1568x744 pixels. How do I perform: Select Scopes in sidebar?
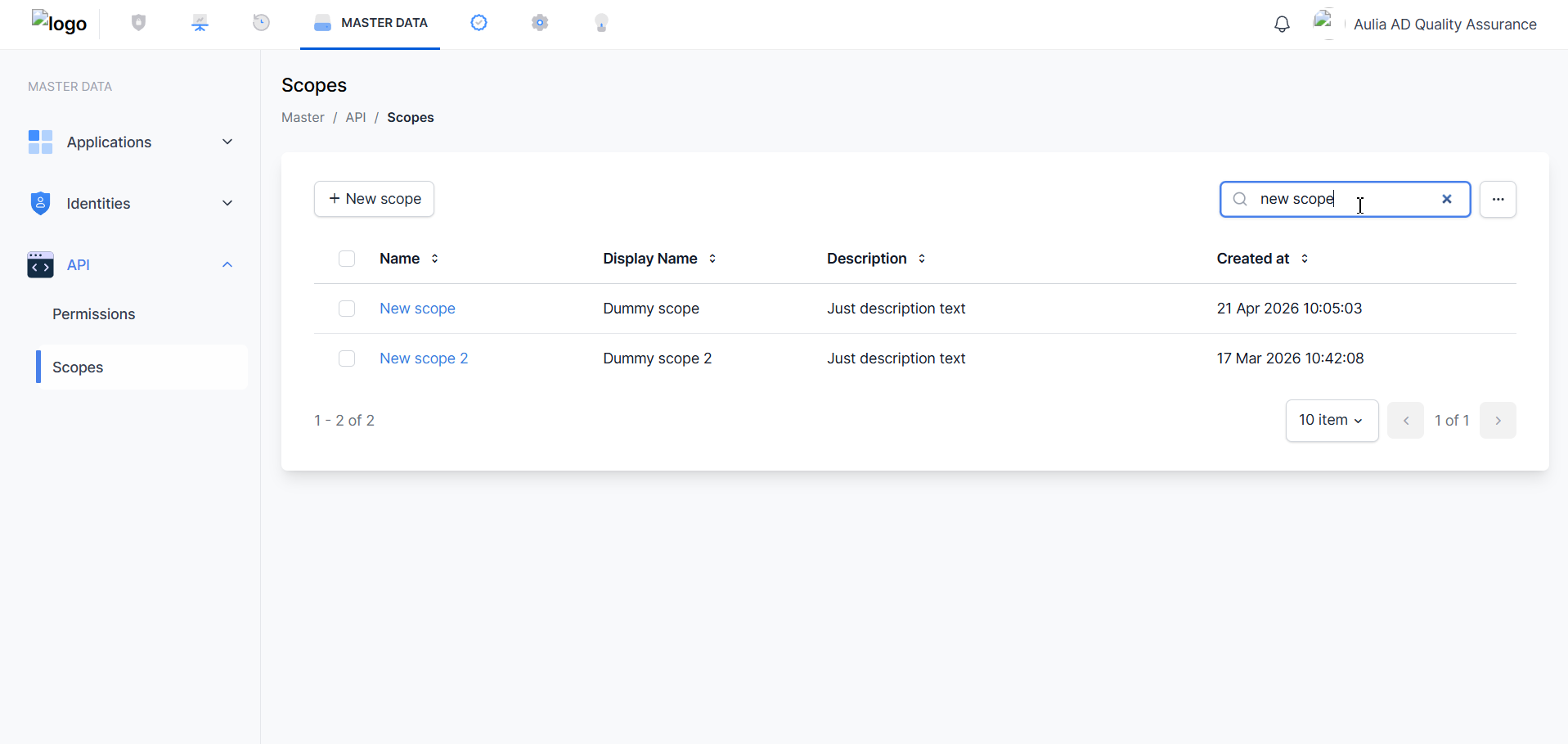point(142,367)
